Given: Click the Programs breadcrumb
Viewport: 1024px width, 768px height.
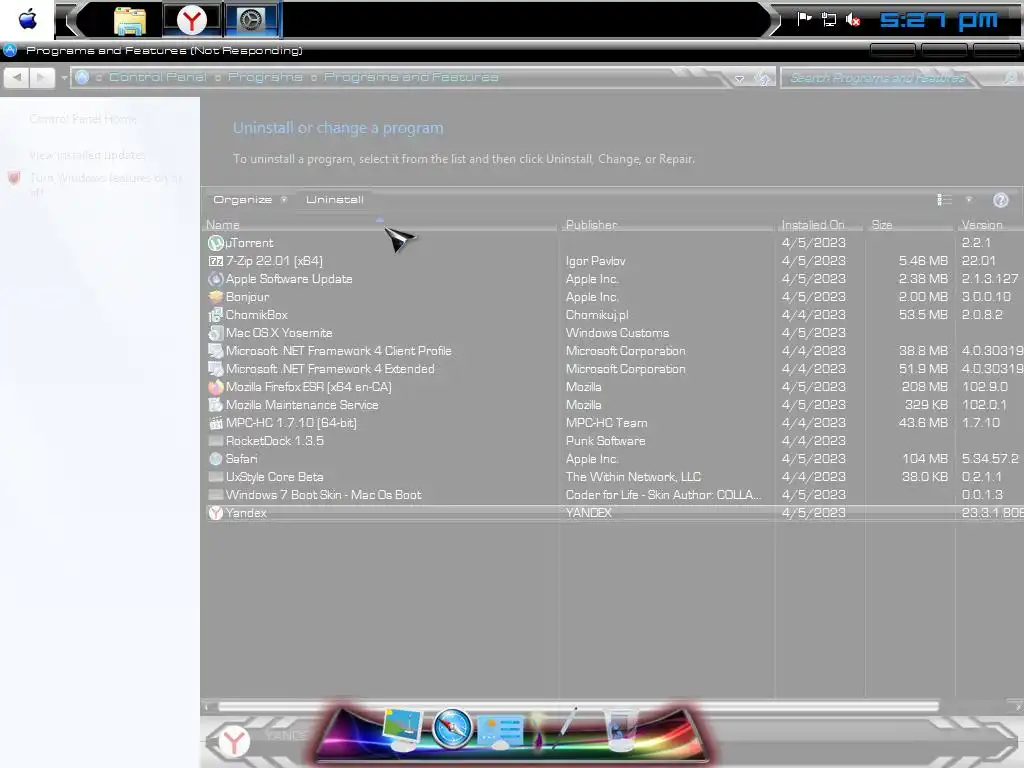Looking at the screenshot, I should coord(265,77).
